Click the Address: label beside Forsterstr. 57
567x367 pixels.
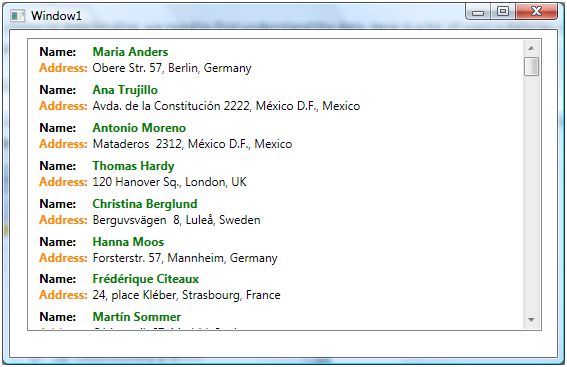[63, 258]
